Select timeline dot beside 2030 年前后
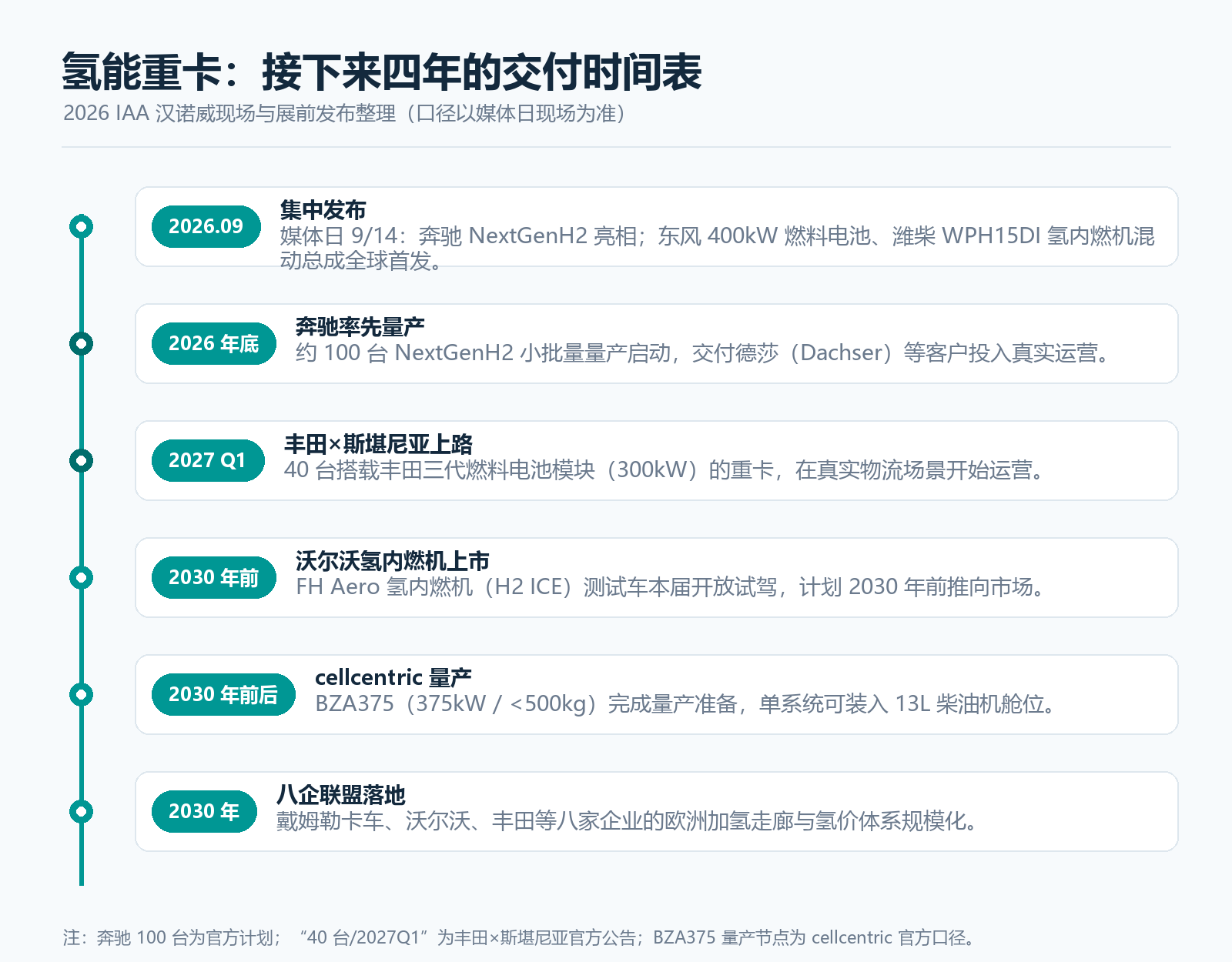Screen dimensions: 1232x962 [x=81, y=694]
